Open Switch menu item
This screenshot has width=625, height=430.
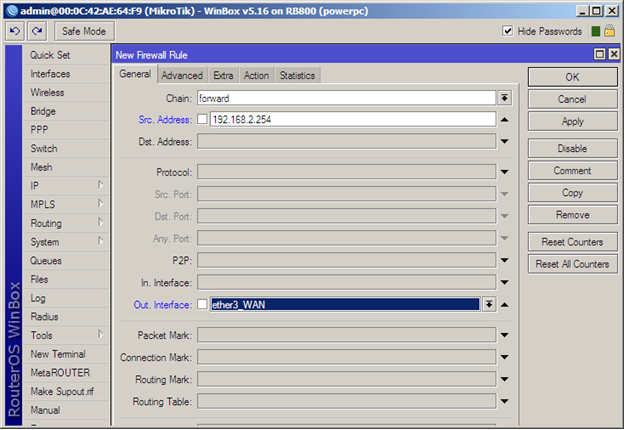coord(66,149)
